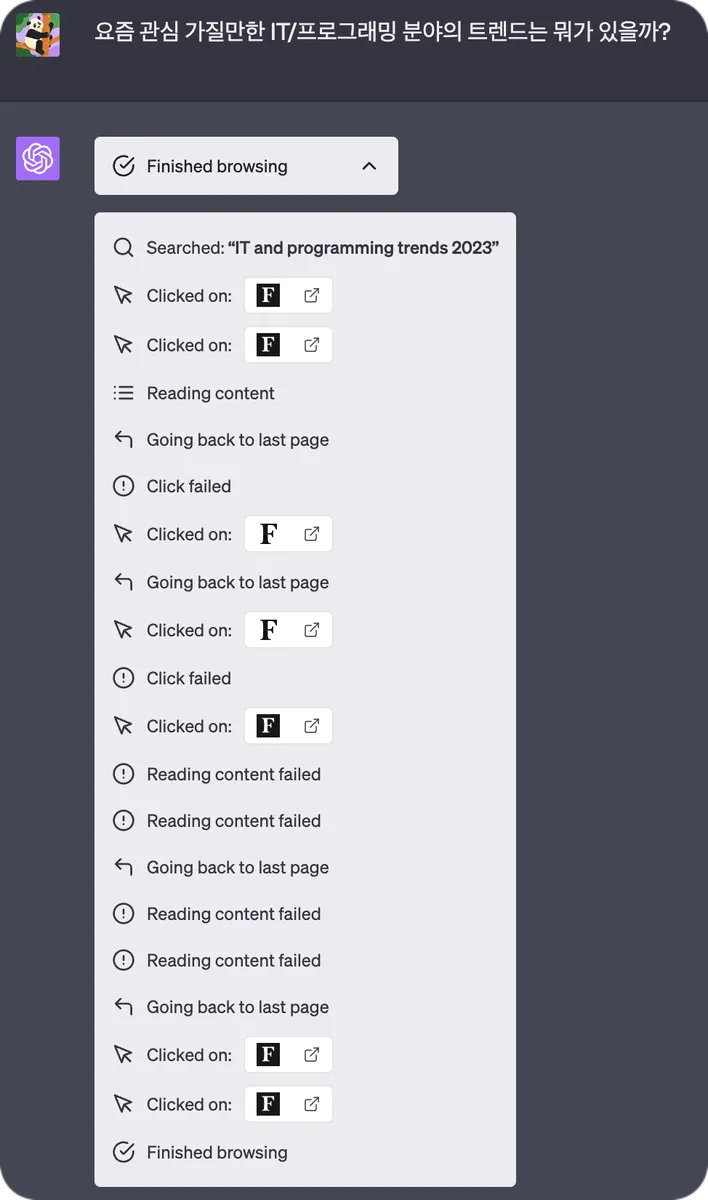Viewport: 708px width, 1200px height.
Task: Click the magnifier icon beside Searched
Action: pos(123,248)
